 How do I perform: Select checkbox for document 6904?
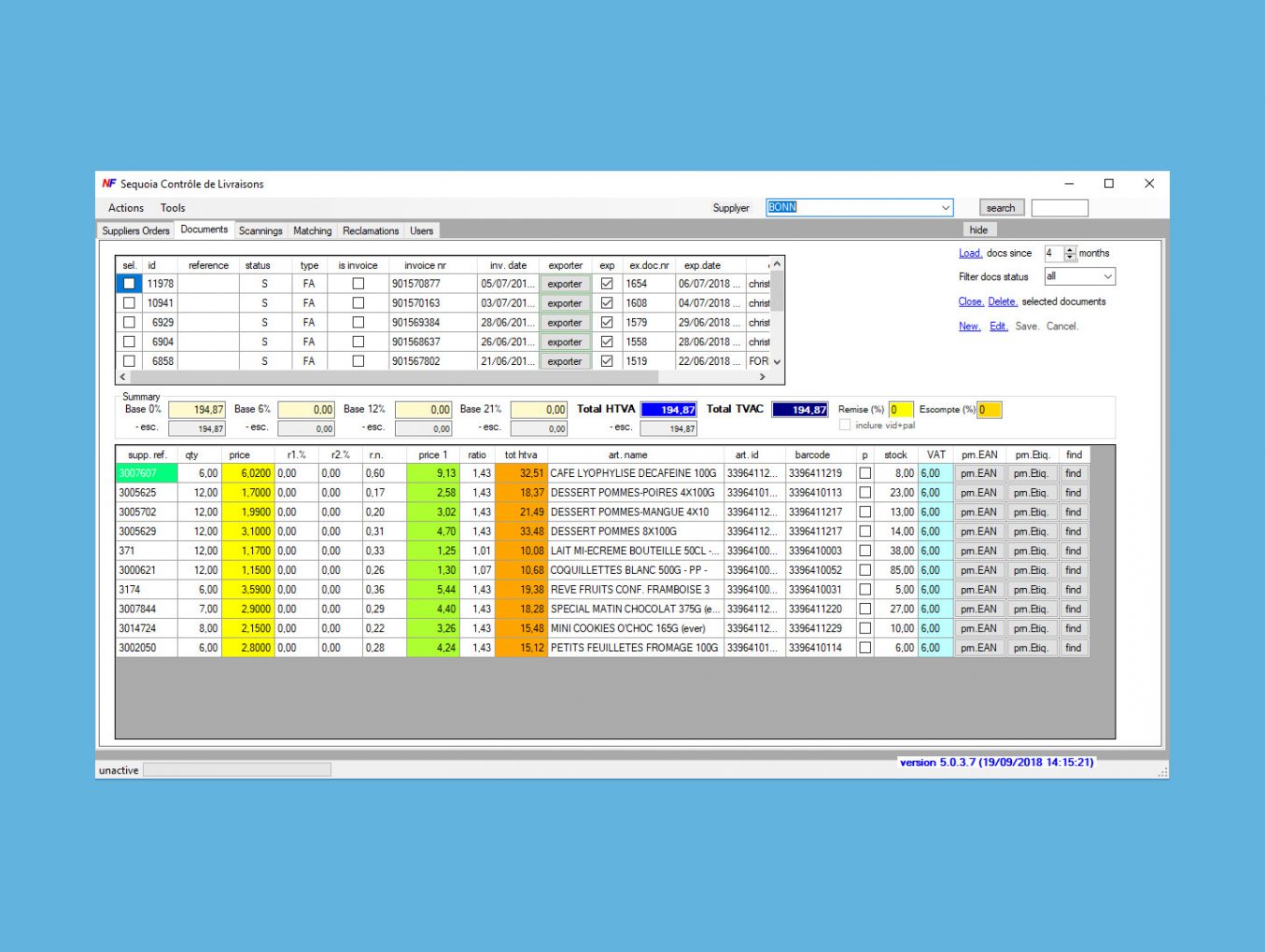click(x=130, y=342)
